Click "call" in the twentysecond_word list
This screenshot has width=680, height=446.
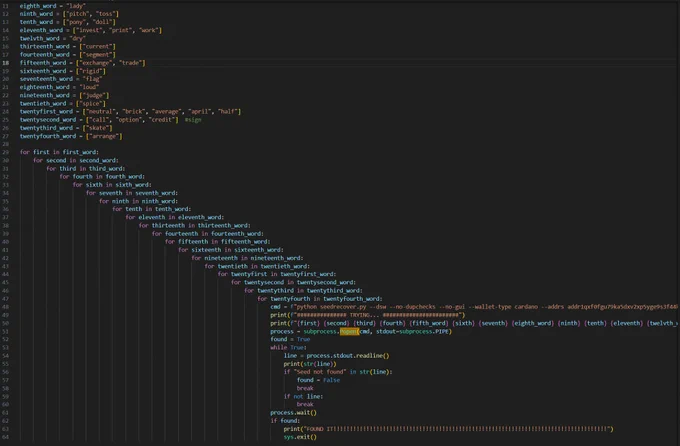99,120
